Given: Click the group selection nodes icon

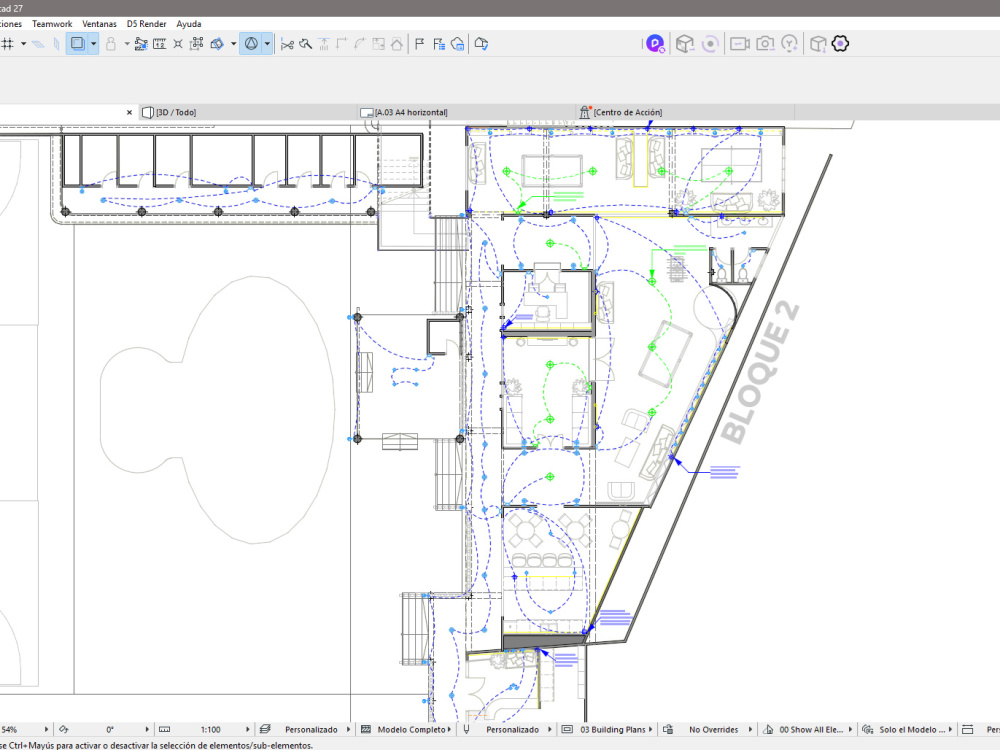Looking at the screenshot, I should click(197, 44).
